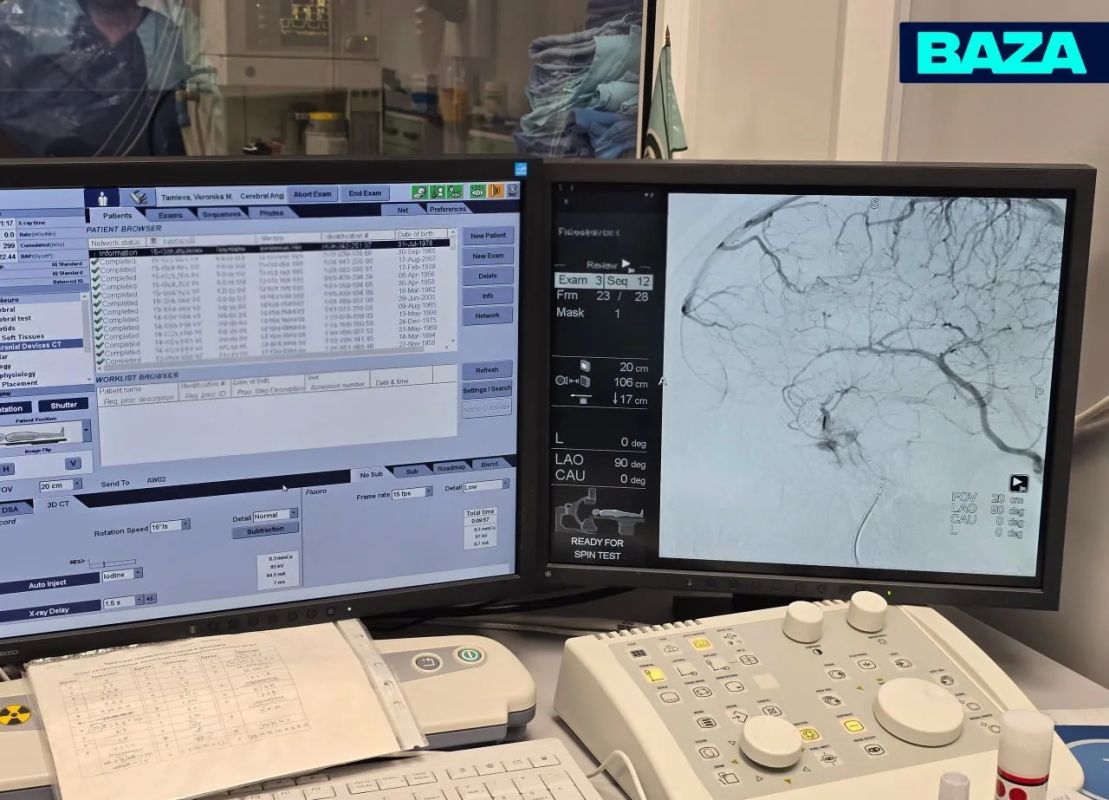Viewport: 1109px width, 800px height.
Task: Toggle the V image flip button
Action: 74,464
